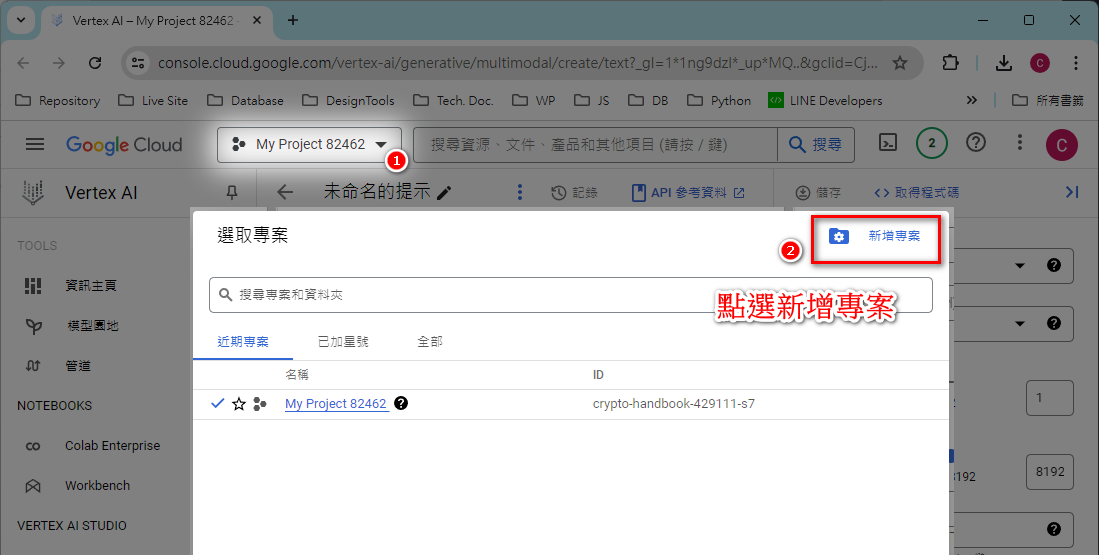1099x555 pixels.
Task: Click the Colab Enterprise CO icon
Action: point(33,446)
